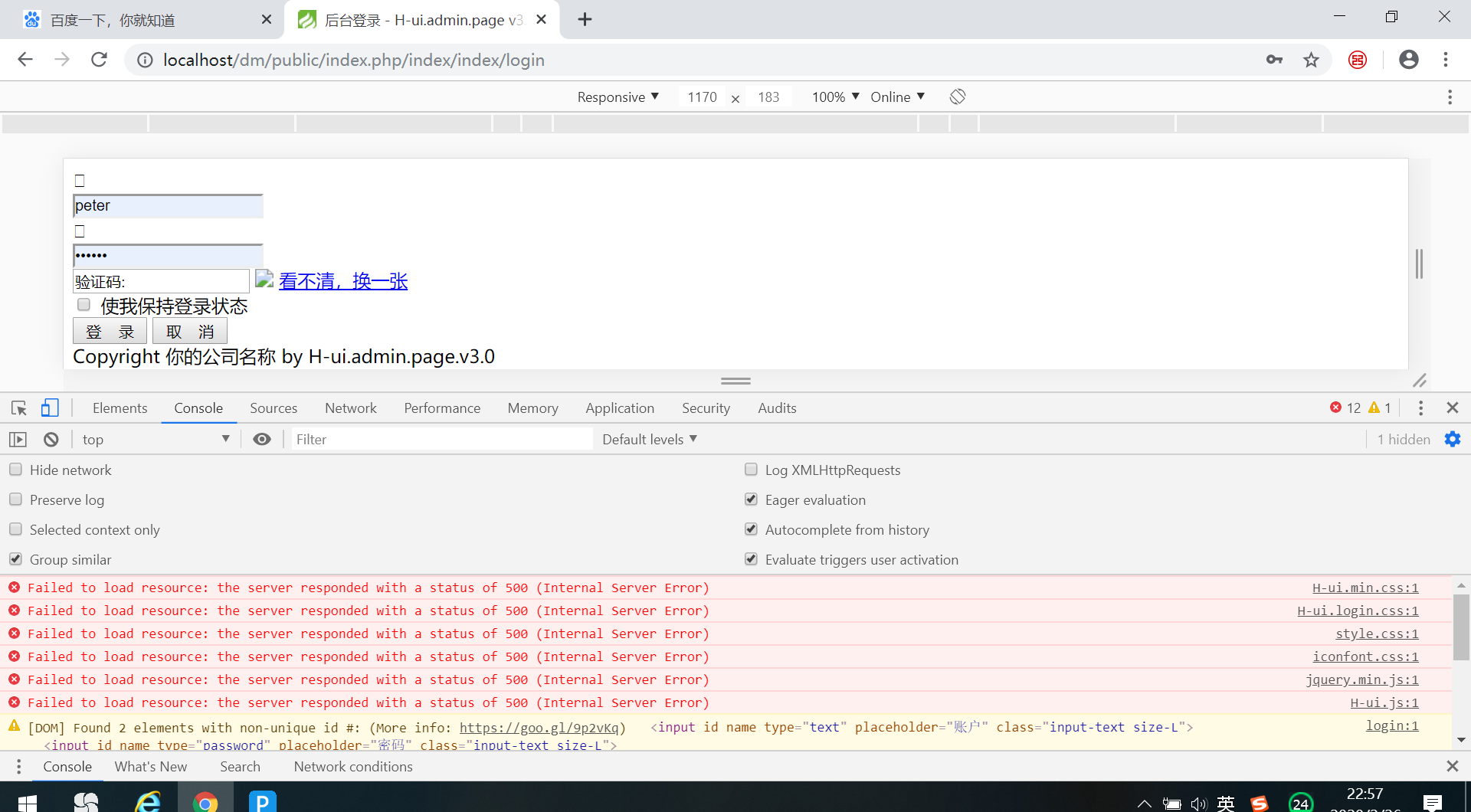Enable Preserve log option
The width and height of the screenshot is (1471, 812).
[x=16, y=499]
